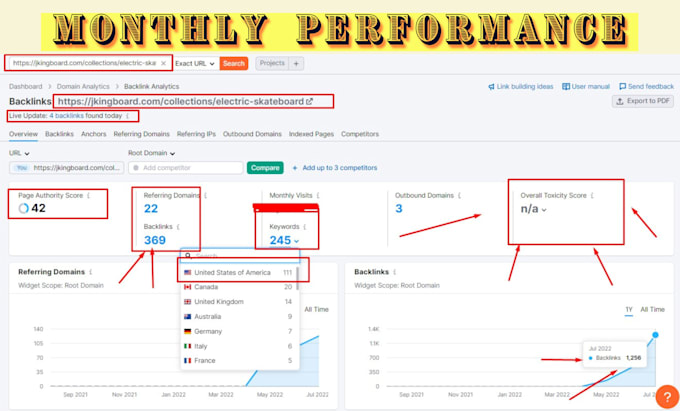The height and width of the screenshot is (411, 680).
Task: Click Backlinks count 369
Action: [155, 240]
